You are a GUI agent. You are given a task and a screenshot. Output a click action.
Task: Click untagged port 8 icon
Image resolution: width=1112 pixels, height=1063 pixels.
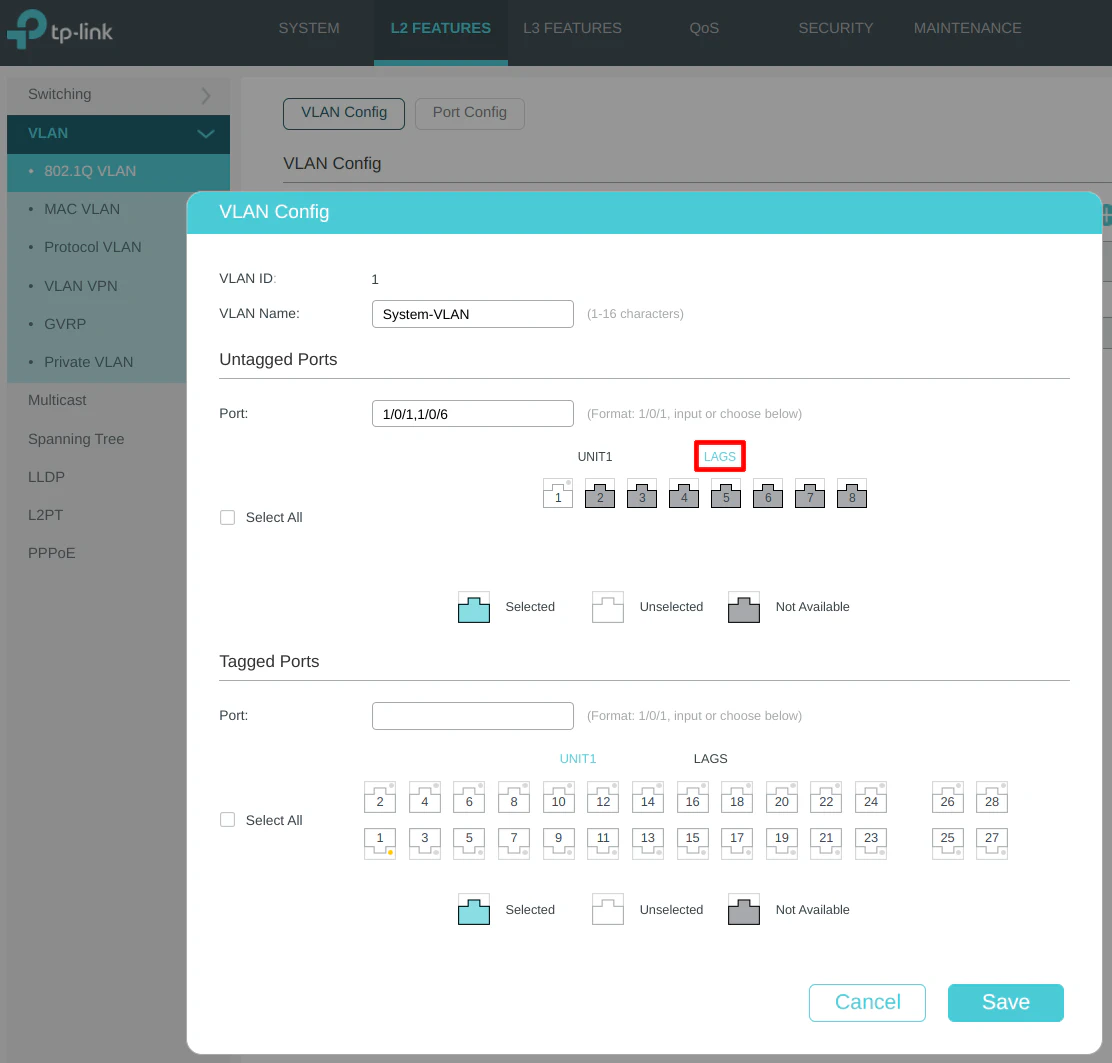pyautogui.click(x=852, y=494)
